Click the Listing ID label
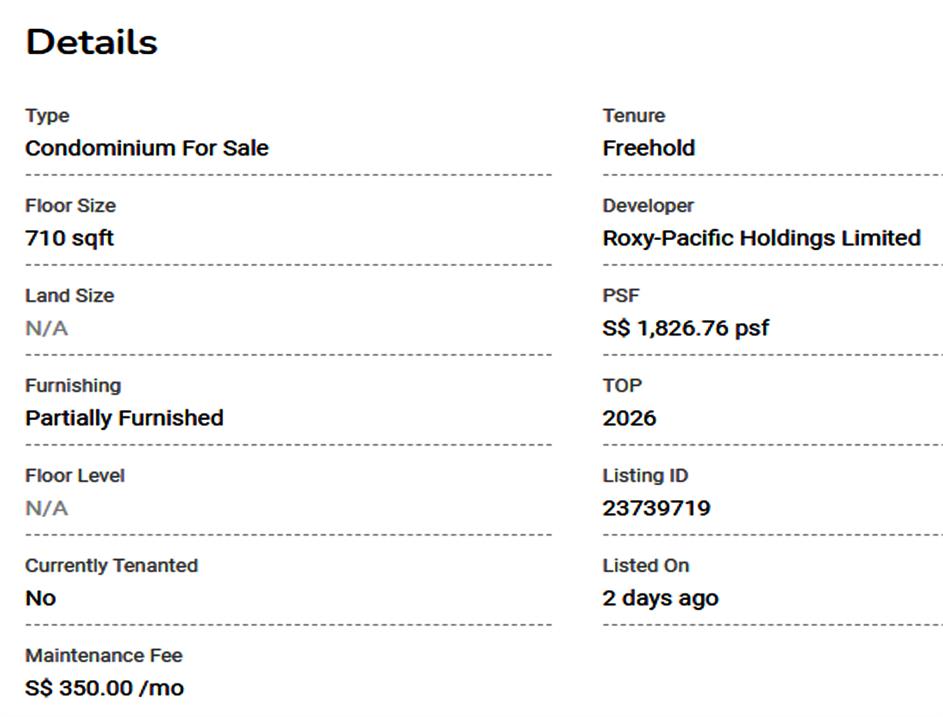Screen dimensions: 943x717 click(645, 476)
